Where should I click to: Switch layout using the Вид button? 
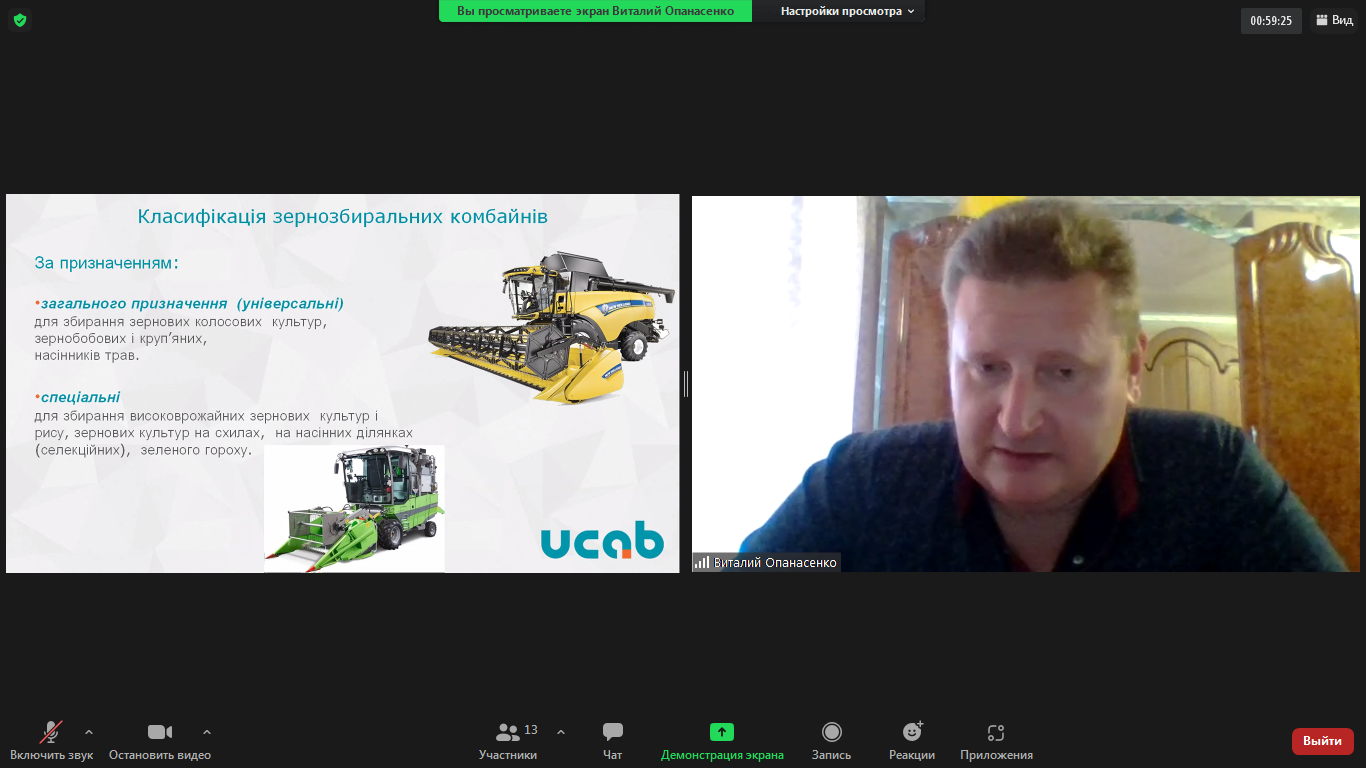1334,20
